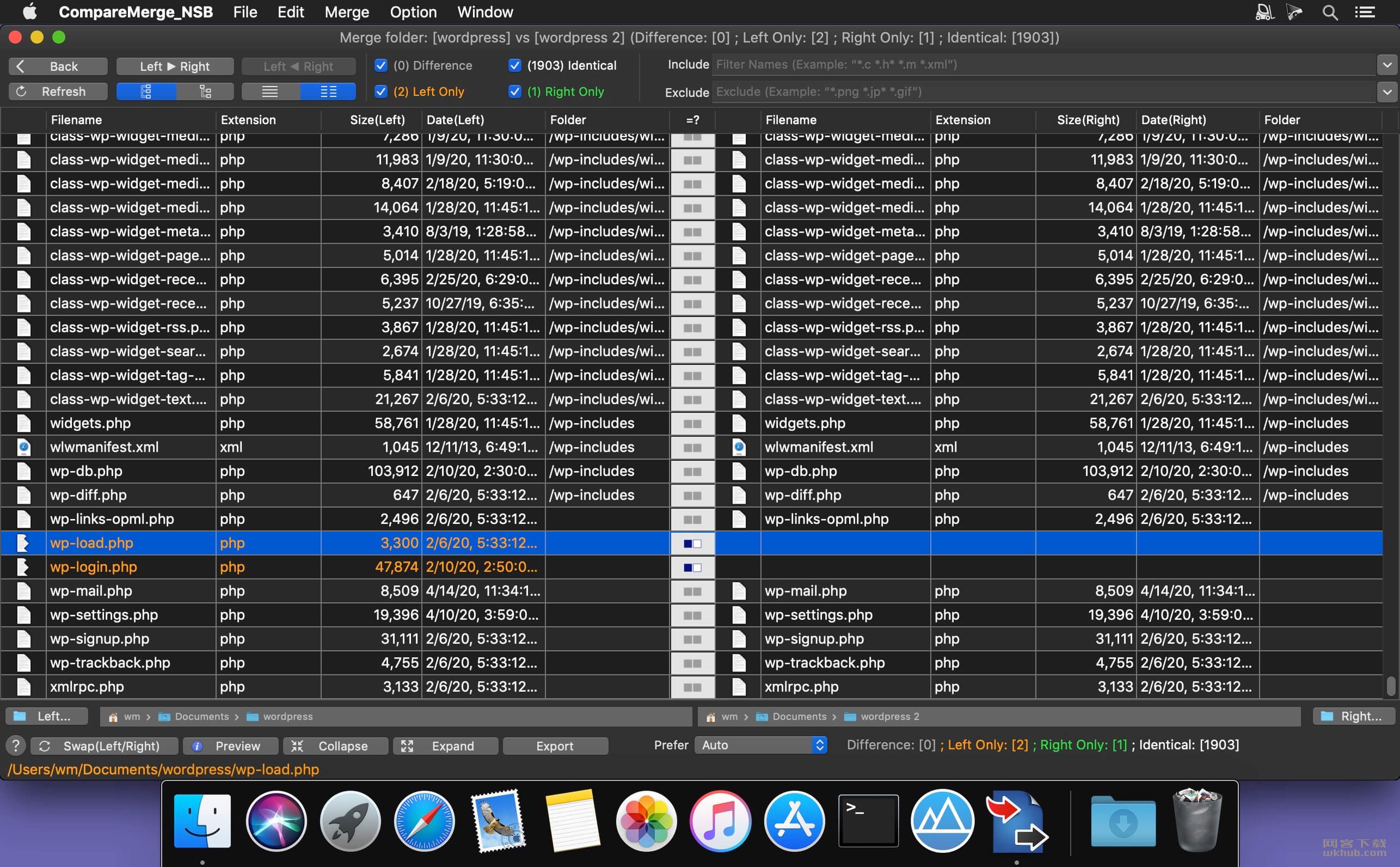
Task: Select xmlrpc.php in left list
Action: click(x=335, y=687)
